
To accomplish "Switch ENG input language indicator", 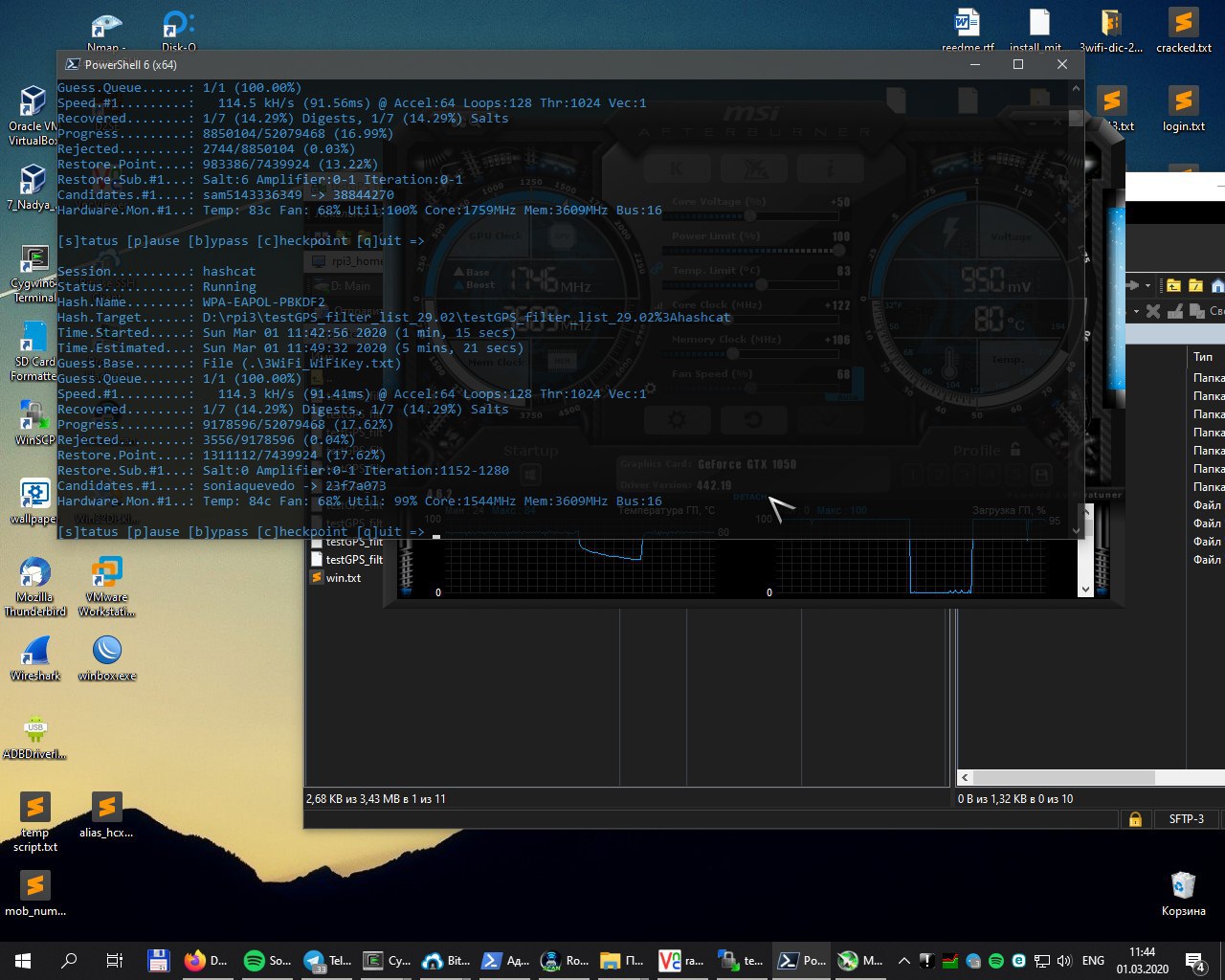I will [x=1093, y=961].
